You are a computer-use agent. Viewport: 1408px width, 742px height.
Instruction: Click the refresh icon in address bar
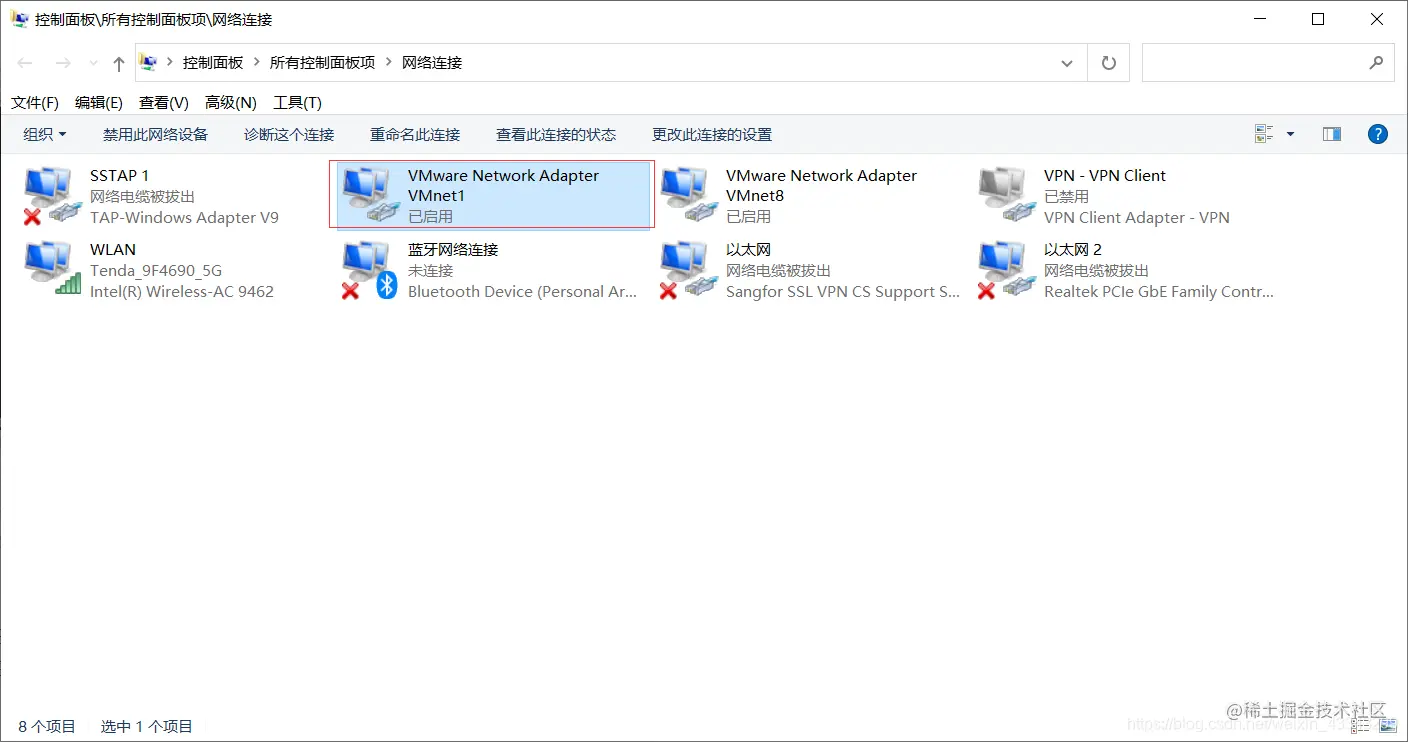point(1108,62)
